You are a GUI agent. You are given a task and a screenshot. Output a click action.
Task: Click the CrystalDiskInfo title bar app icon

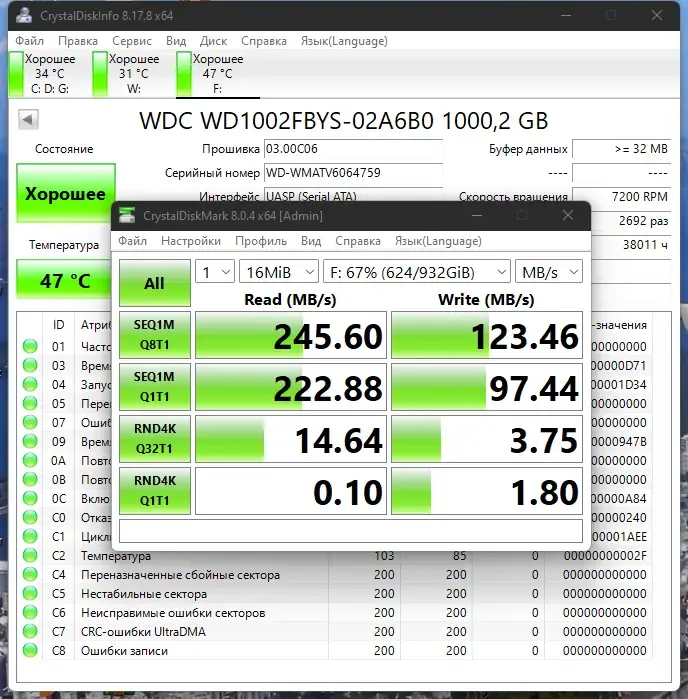(24, 15)
